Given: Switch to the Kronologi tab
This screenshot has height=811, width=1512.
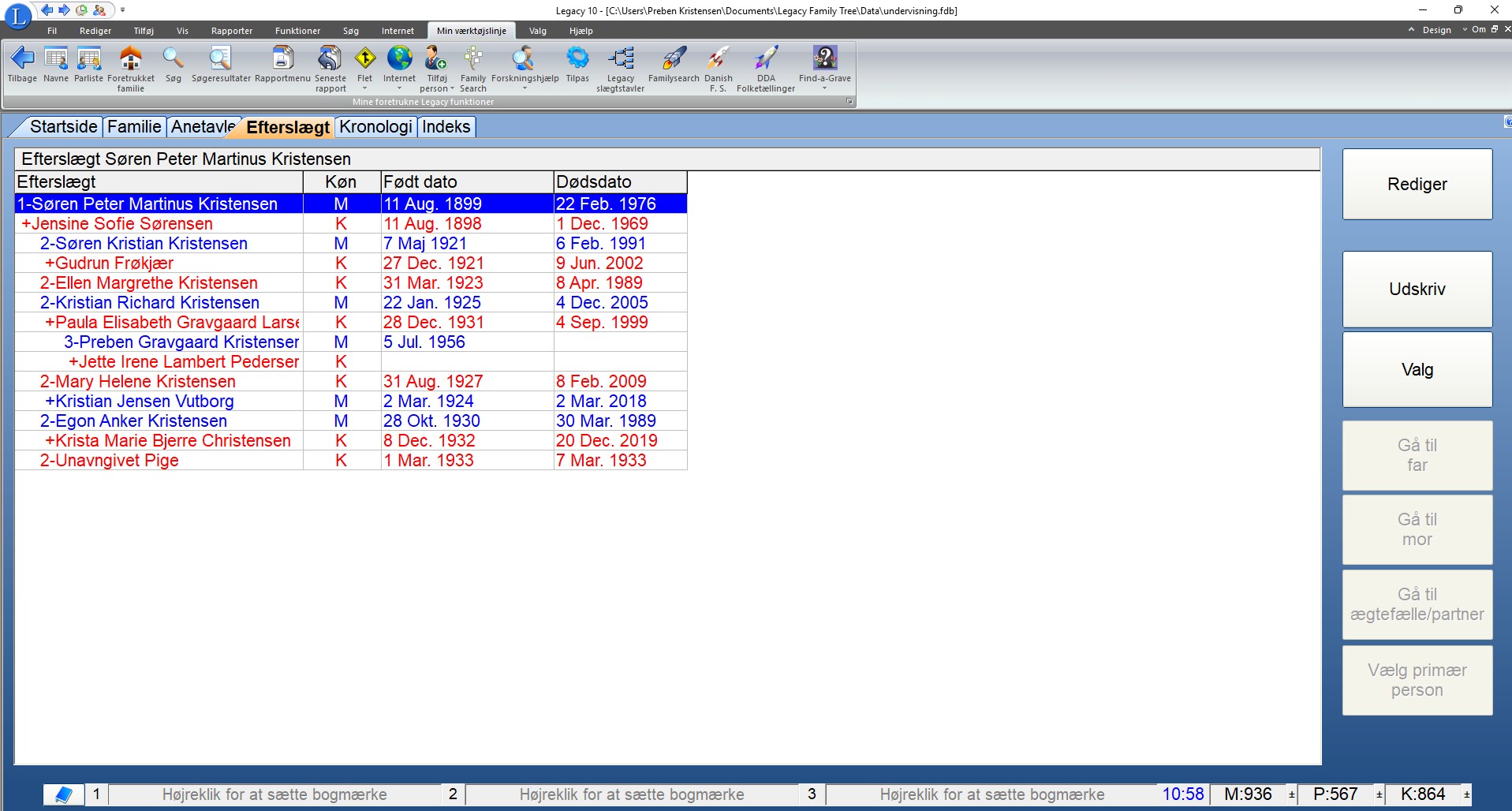Looking at the screenshot, I should coord(375,127).
